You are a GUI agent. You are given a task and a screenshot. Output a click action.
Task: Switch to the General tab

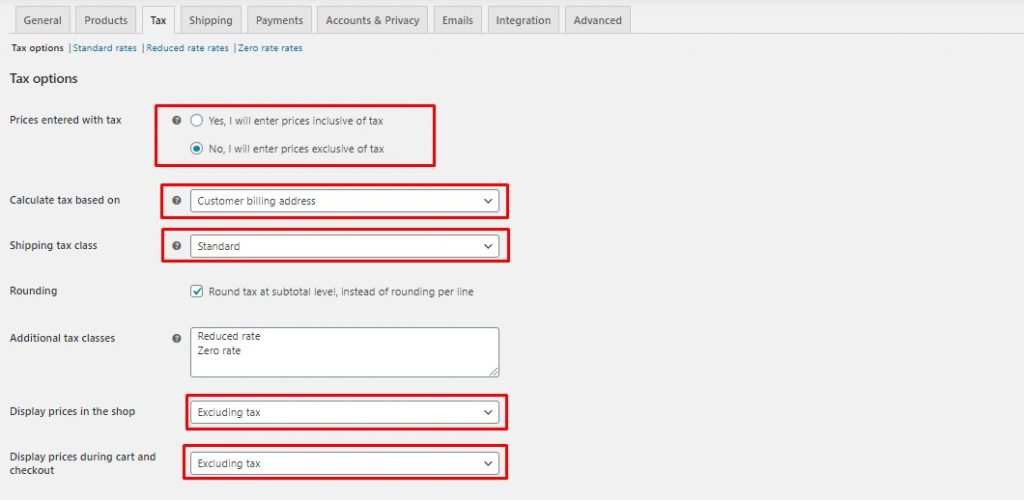[42, 20]
